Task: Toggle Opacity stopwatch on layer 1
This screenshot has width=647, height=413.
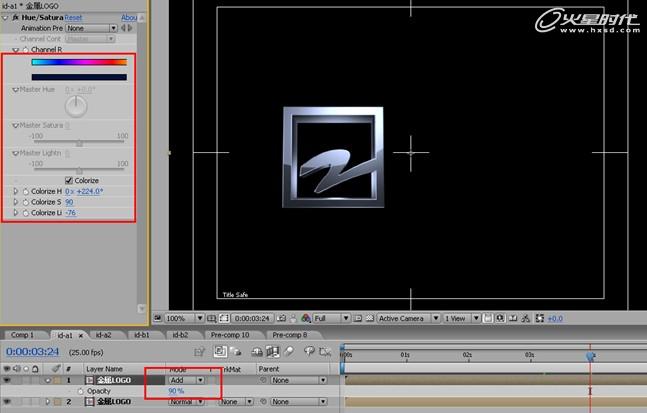Action: [80, 391]
